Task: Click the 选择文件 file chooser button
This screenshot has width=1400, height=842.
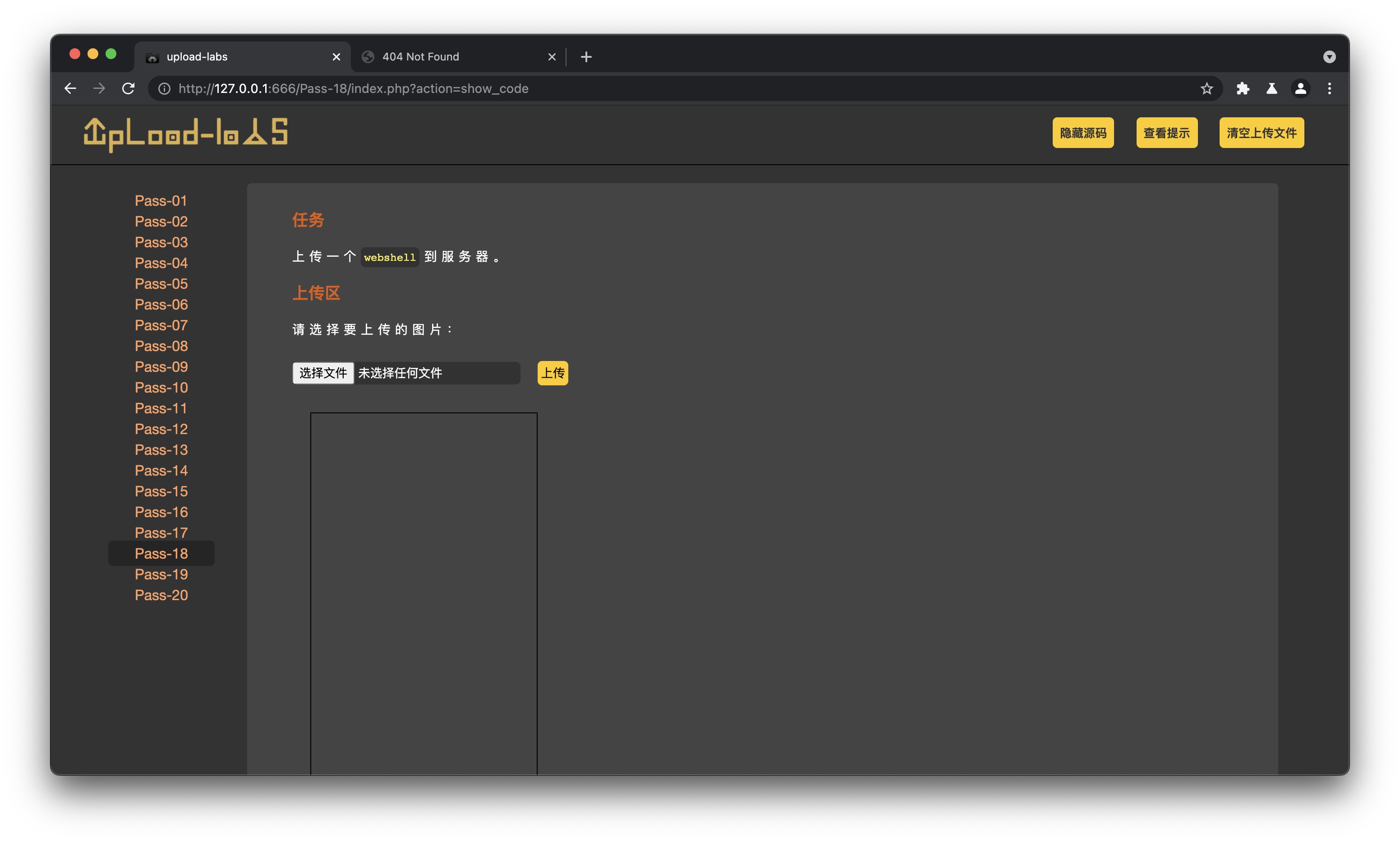Action: click(x=322, y=373)
